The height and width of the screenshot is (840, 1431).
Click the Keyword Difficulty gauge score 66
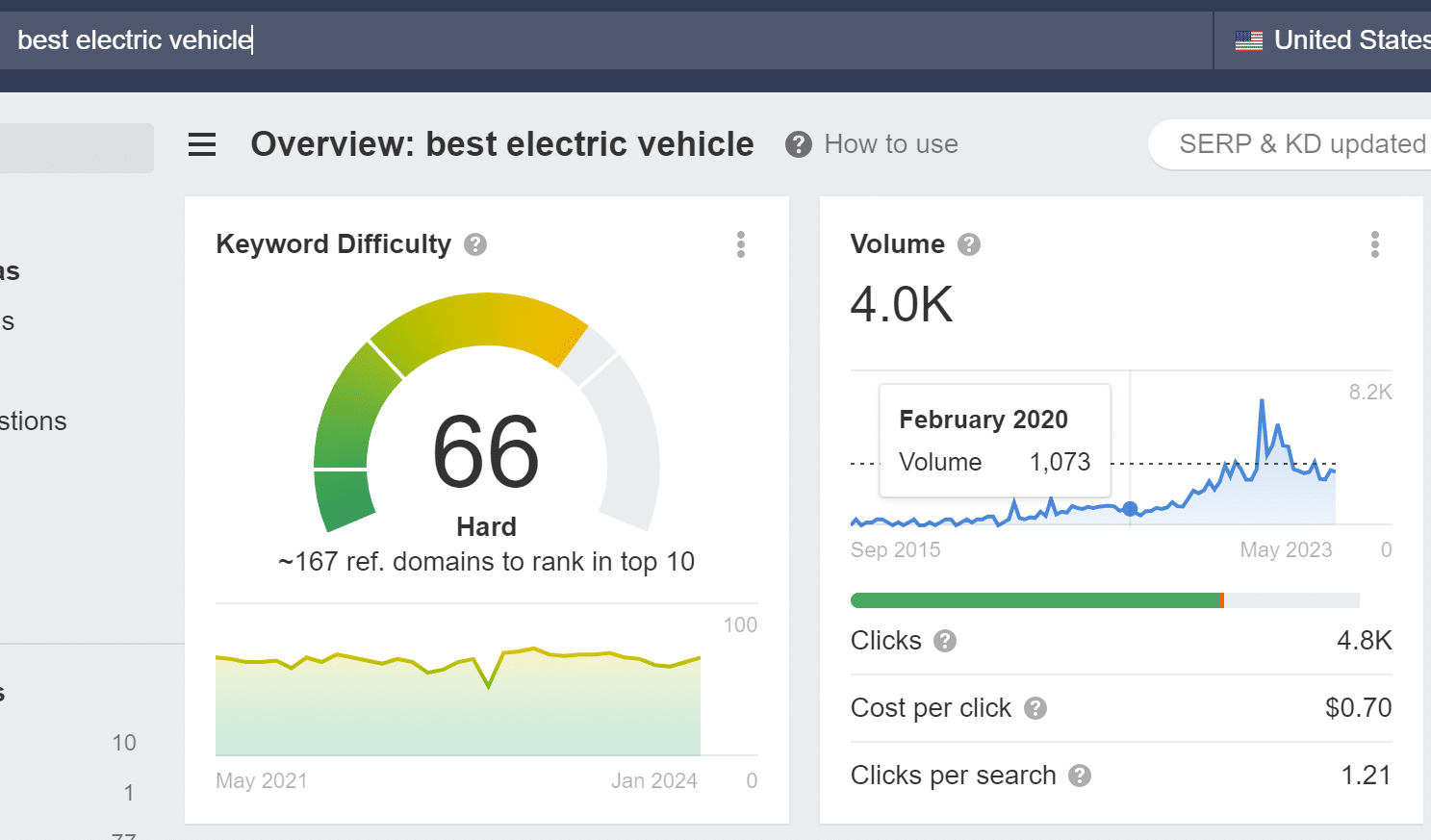coord(486,452)
